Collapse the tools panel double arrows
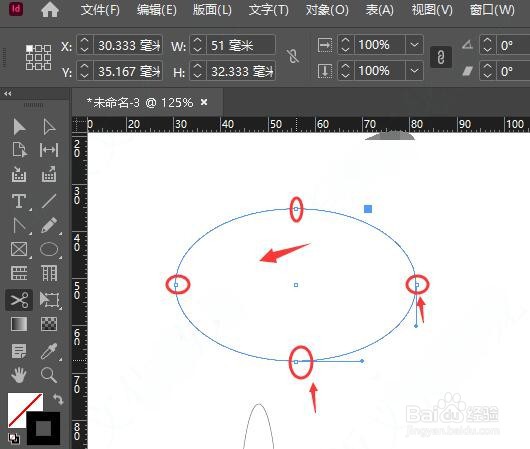 [x=8, y=93]
